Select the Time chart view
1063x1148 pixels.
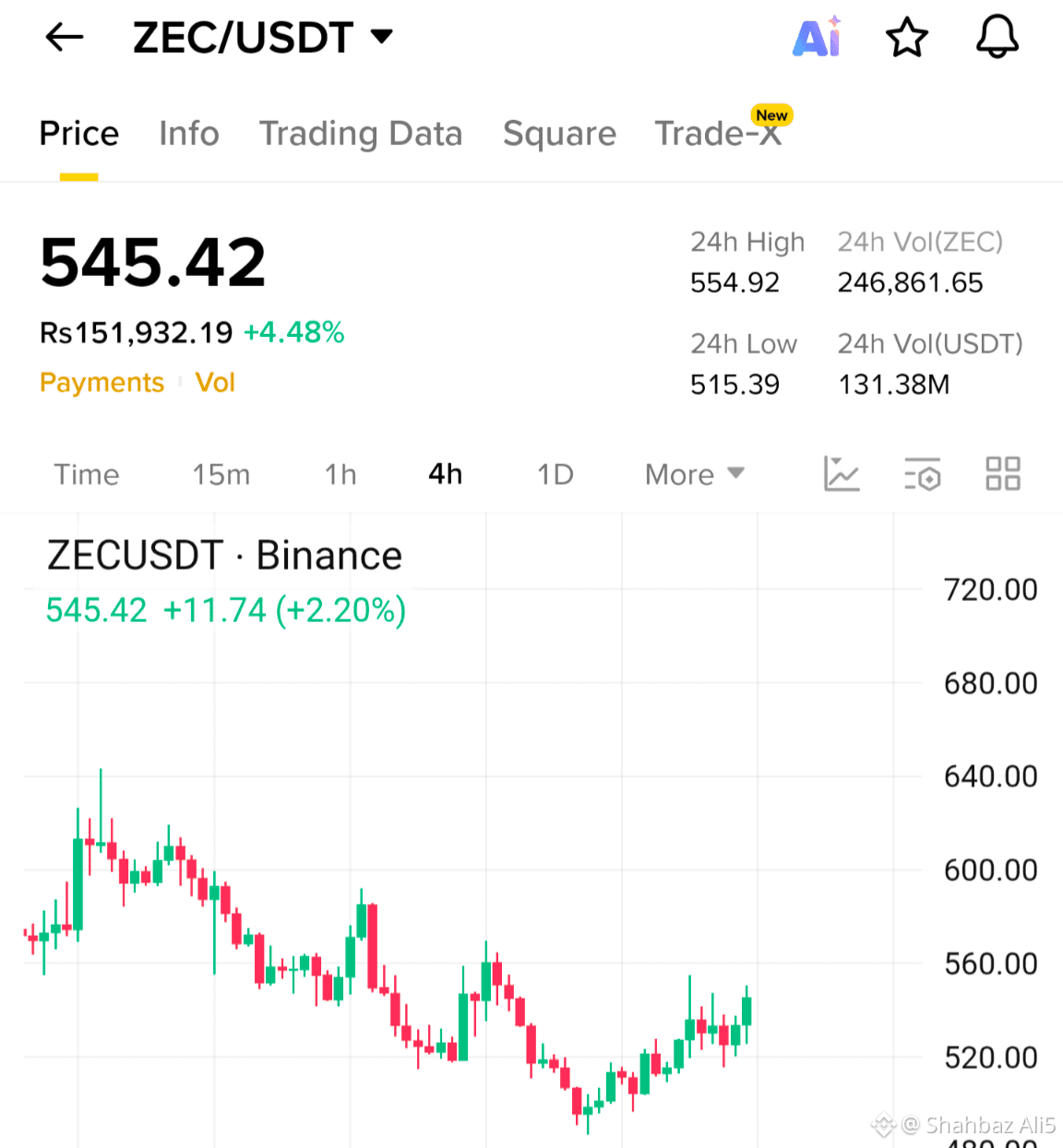tap(87, 474)
